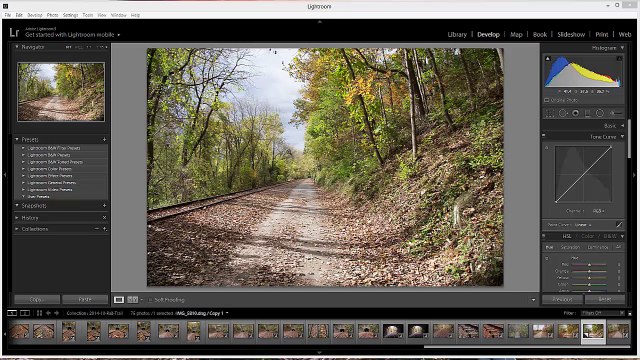Hide the right panel group arrow
This screenshot has width=640, height=360.
point(634,175)
